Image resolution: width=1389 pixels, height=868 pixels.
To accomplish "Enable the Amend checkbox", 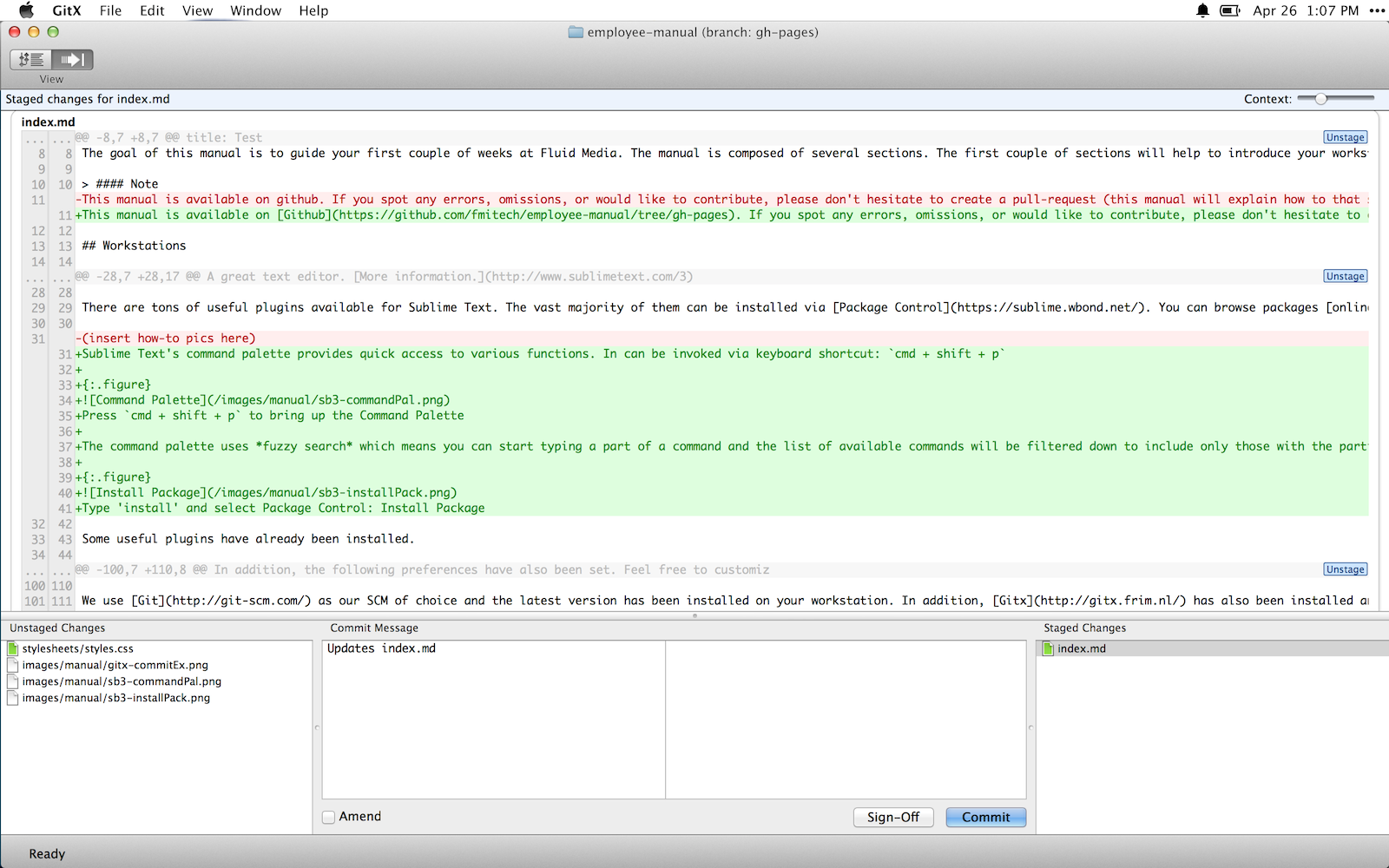I will pyautogui.click(x=329, y=817).
